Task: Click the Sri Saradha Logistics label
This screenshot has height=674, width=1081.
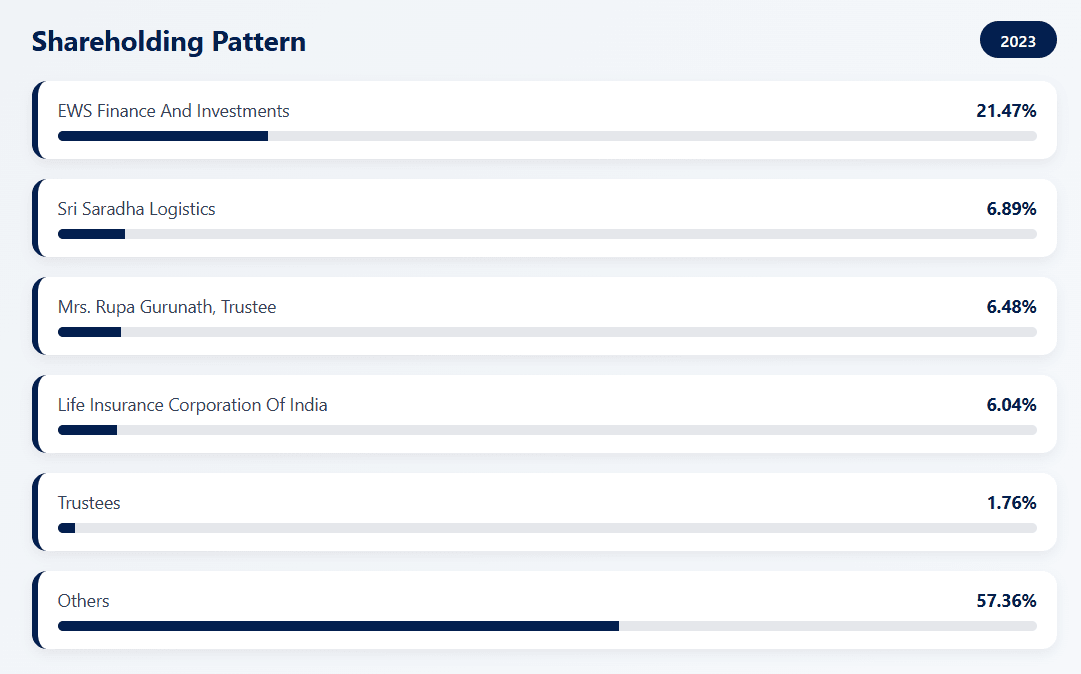Action: (x=137, y=209)
